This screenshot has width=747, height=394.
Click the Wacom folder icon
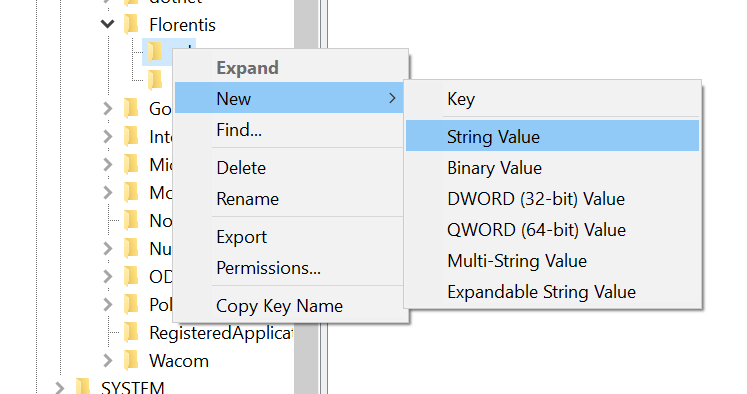click(131, 361)
